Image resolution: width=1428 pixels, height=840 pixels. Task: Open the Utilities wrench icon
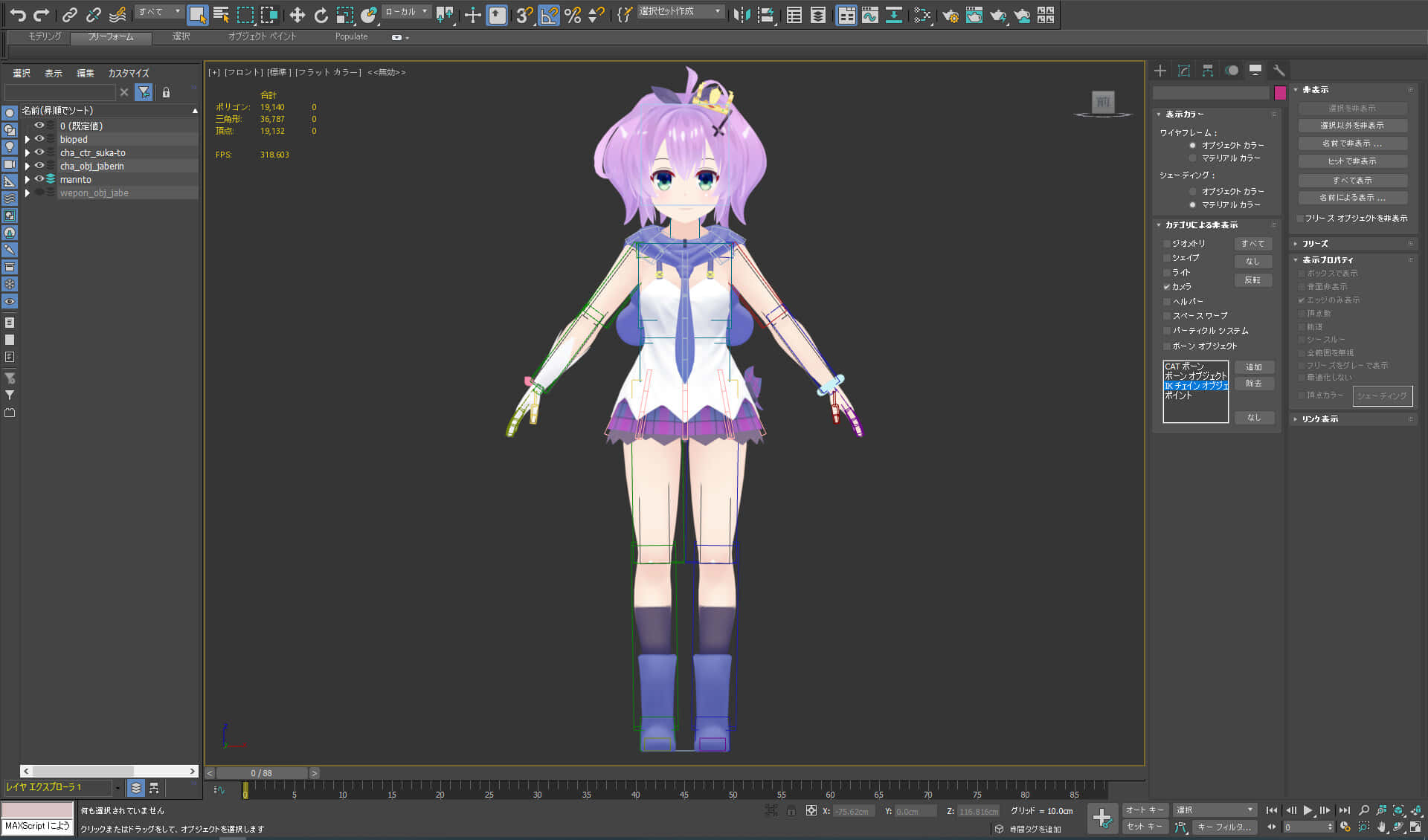[x=1279, y=71]
